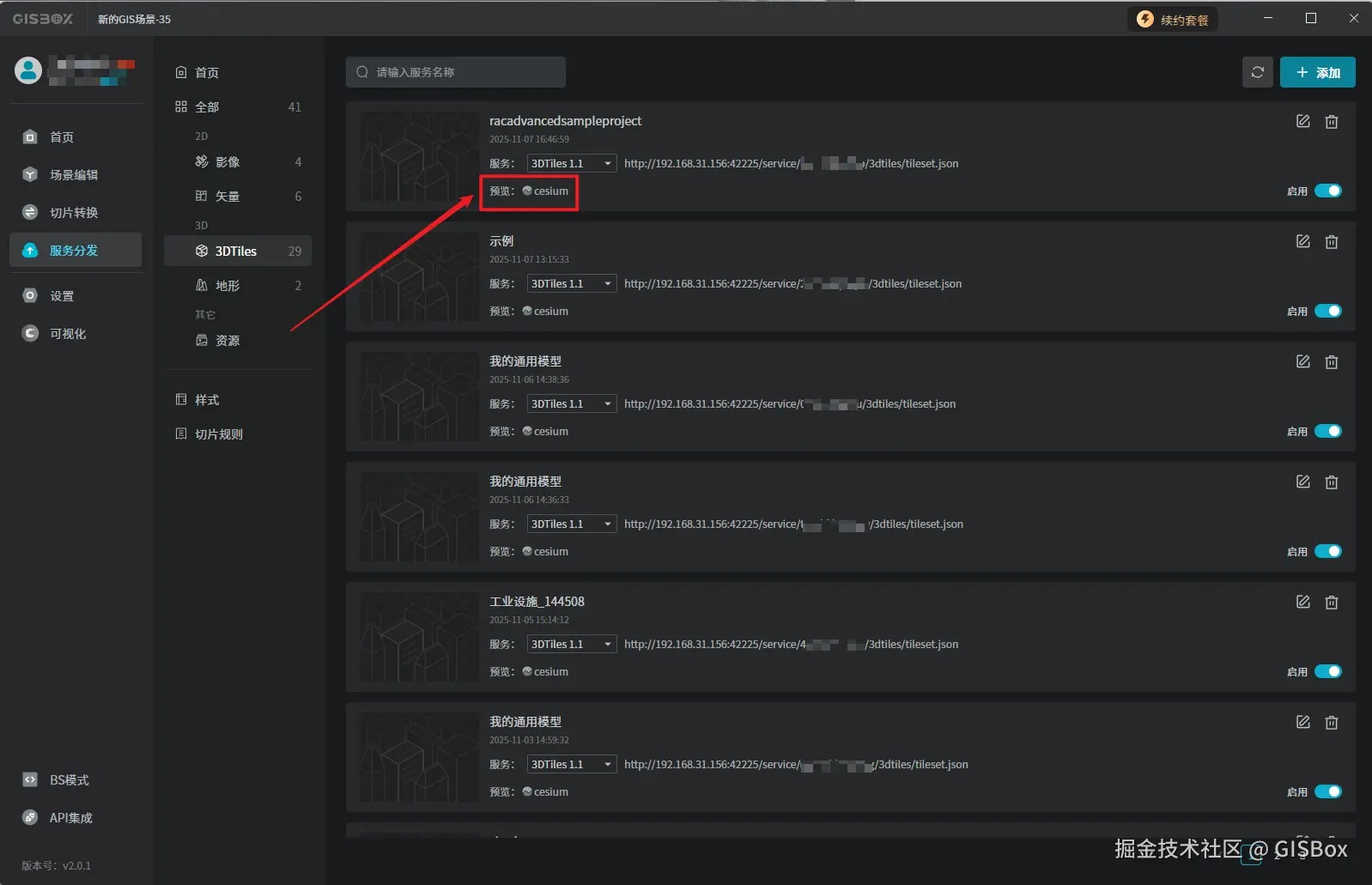This screenshot has width=1372, height=885.
Task: Delete the racadvancedsampleproject service
Action: click(1332, 121)
